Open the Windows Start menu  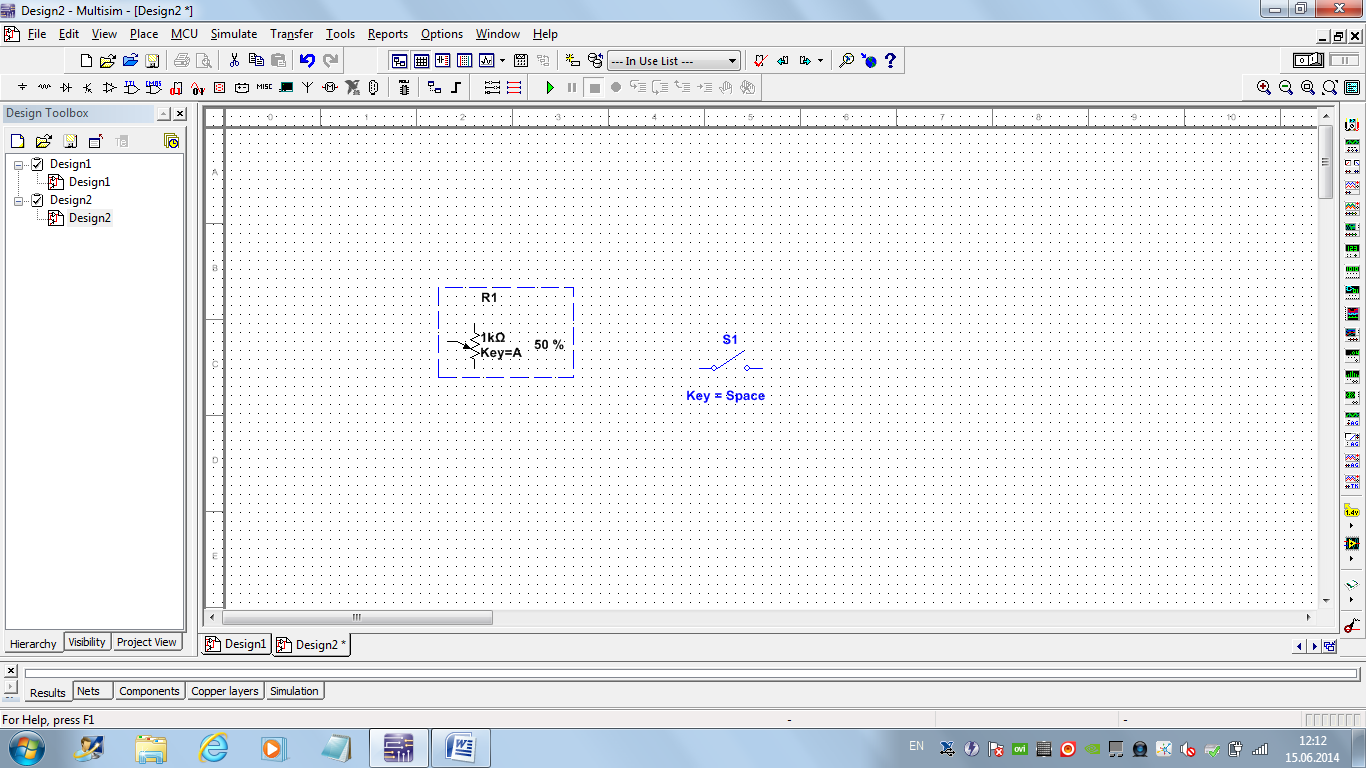point(25,747)
